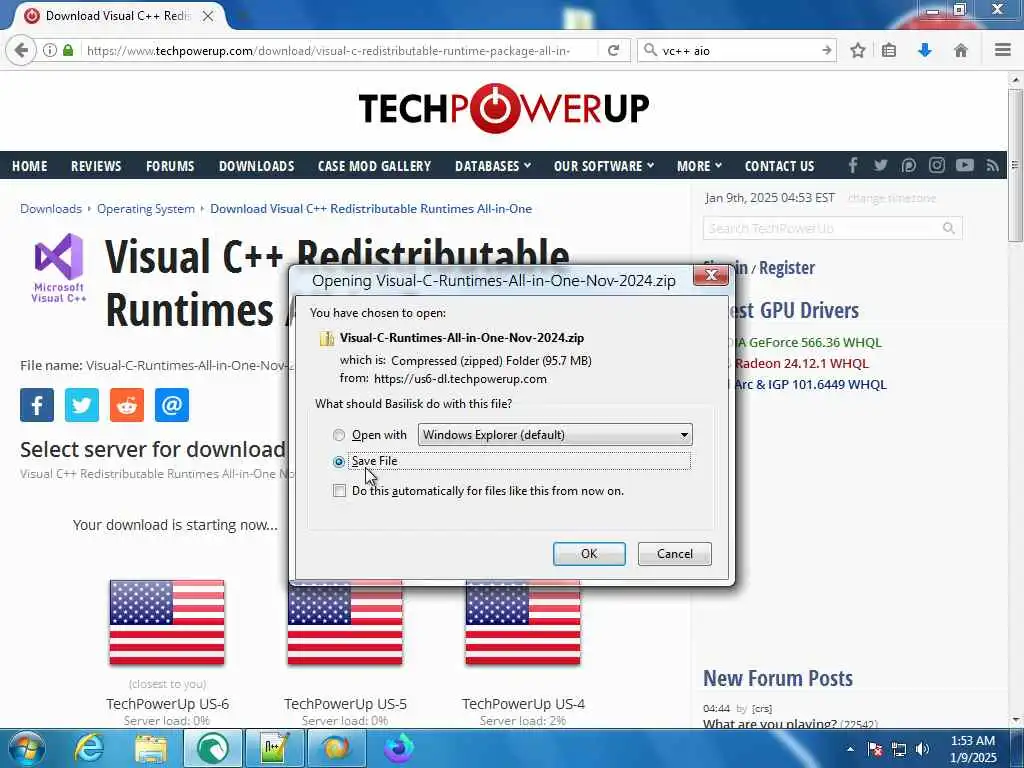
Task: Share page via blue Facebook button
Action: (x=37, y=405)
